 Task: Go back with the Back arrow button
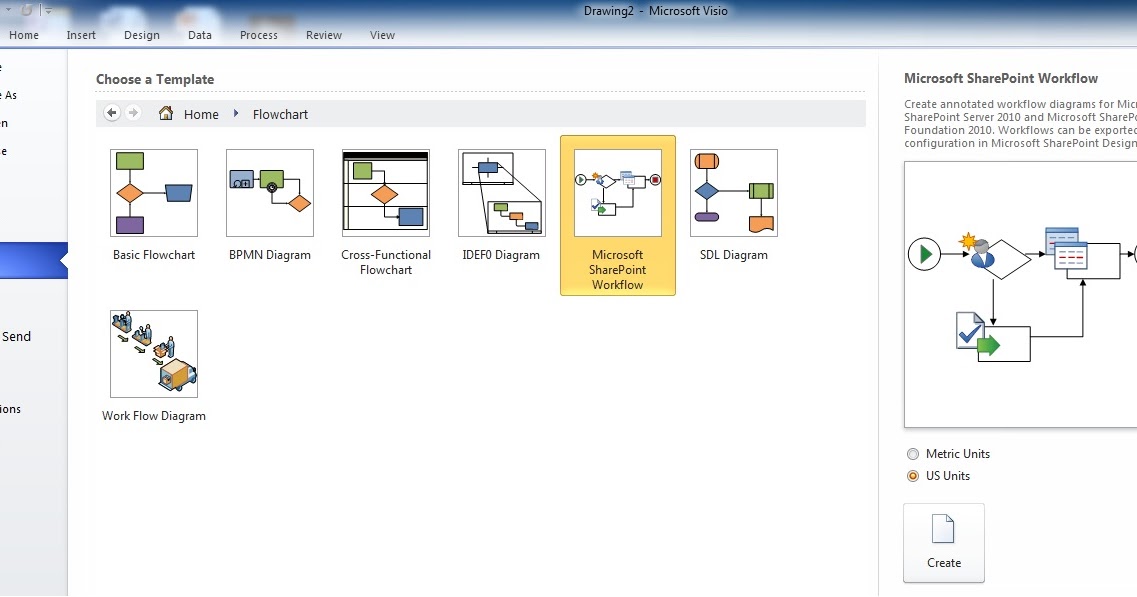tap(112, 113)
